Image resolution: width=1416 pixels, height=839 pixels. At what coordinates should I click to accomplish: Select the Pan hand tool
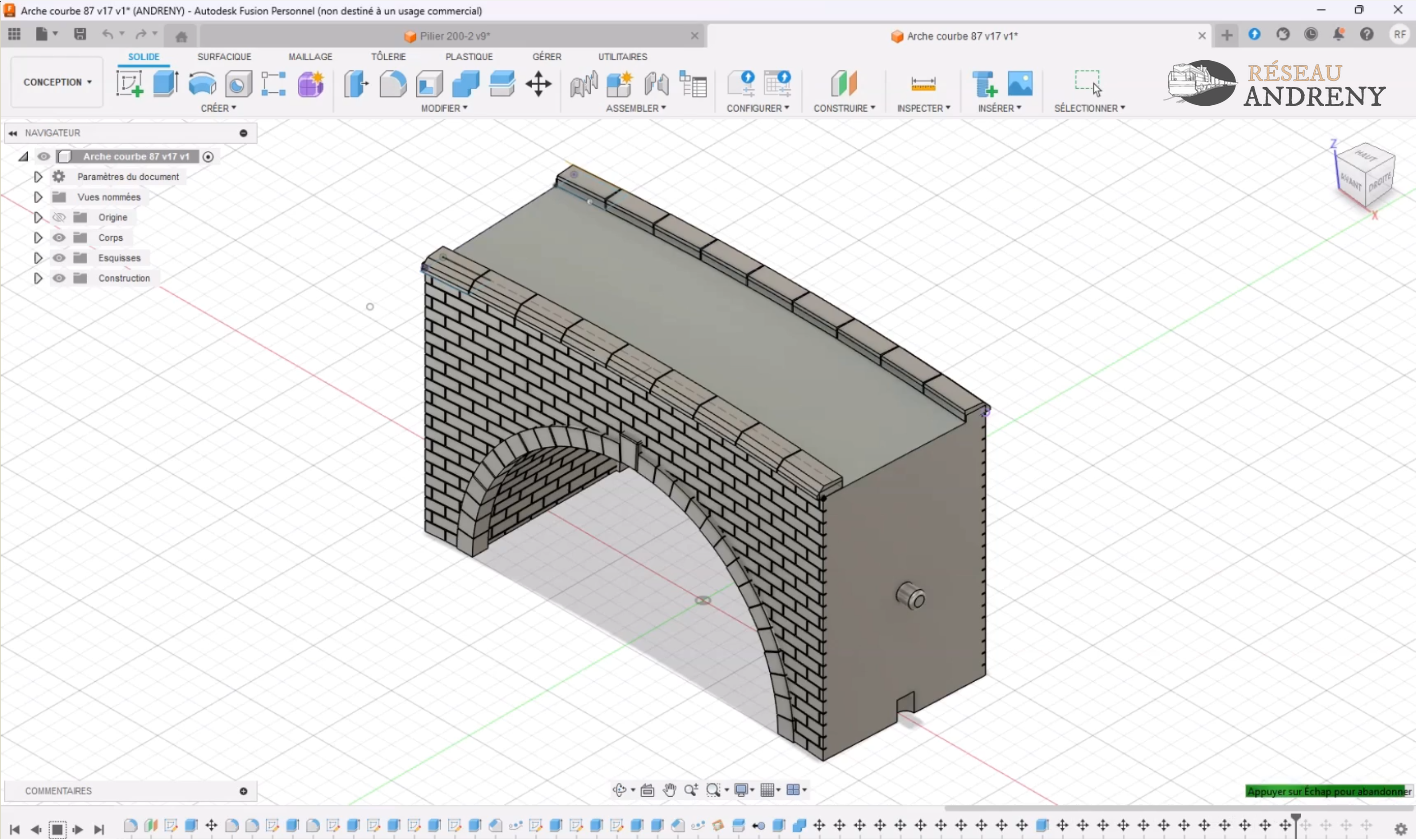(x=669, y=790)
